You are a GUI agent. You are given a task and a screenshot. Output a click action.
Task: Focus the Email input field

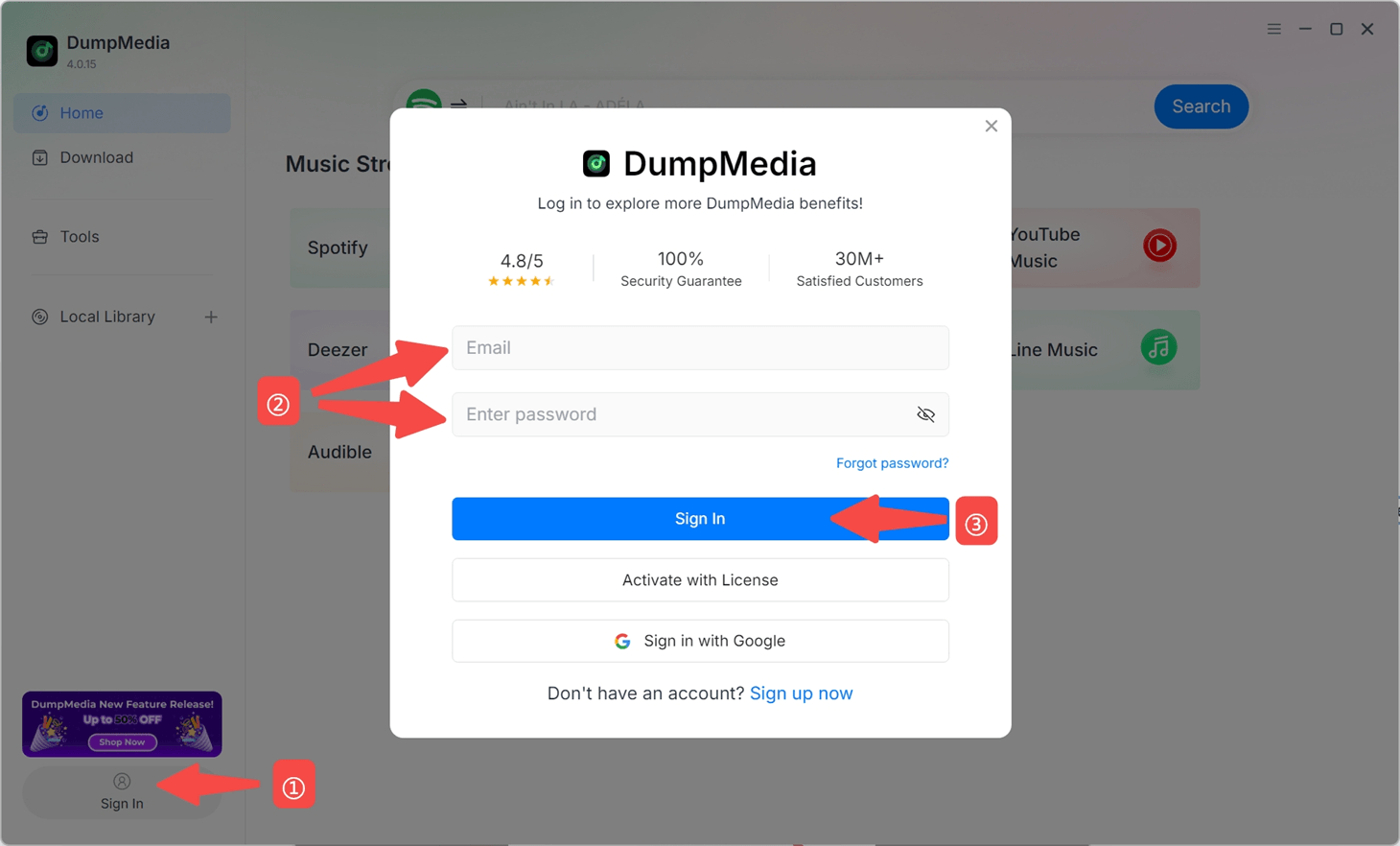click(700, 348)
